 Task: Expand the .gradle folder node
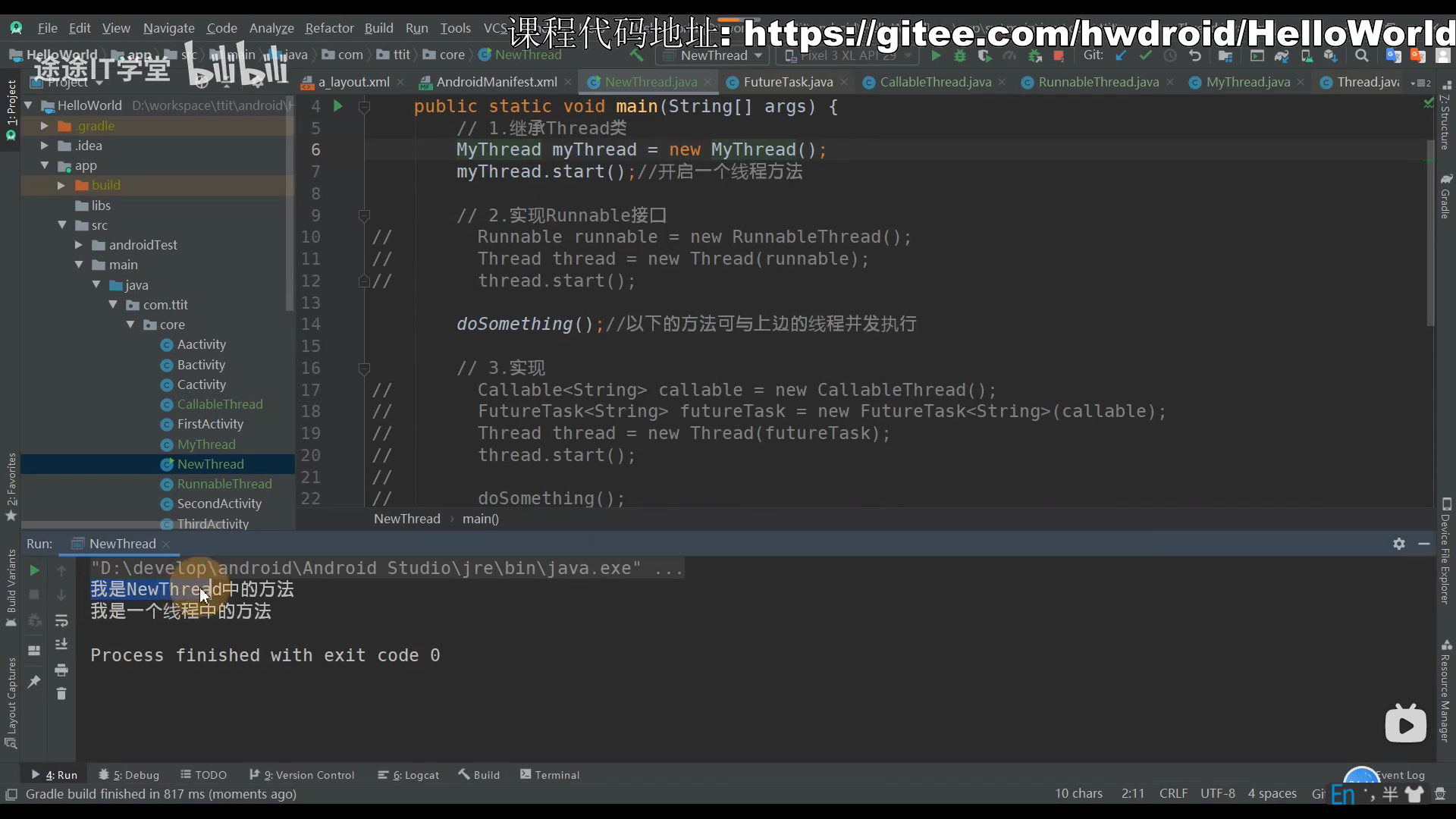point(44,126)
